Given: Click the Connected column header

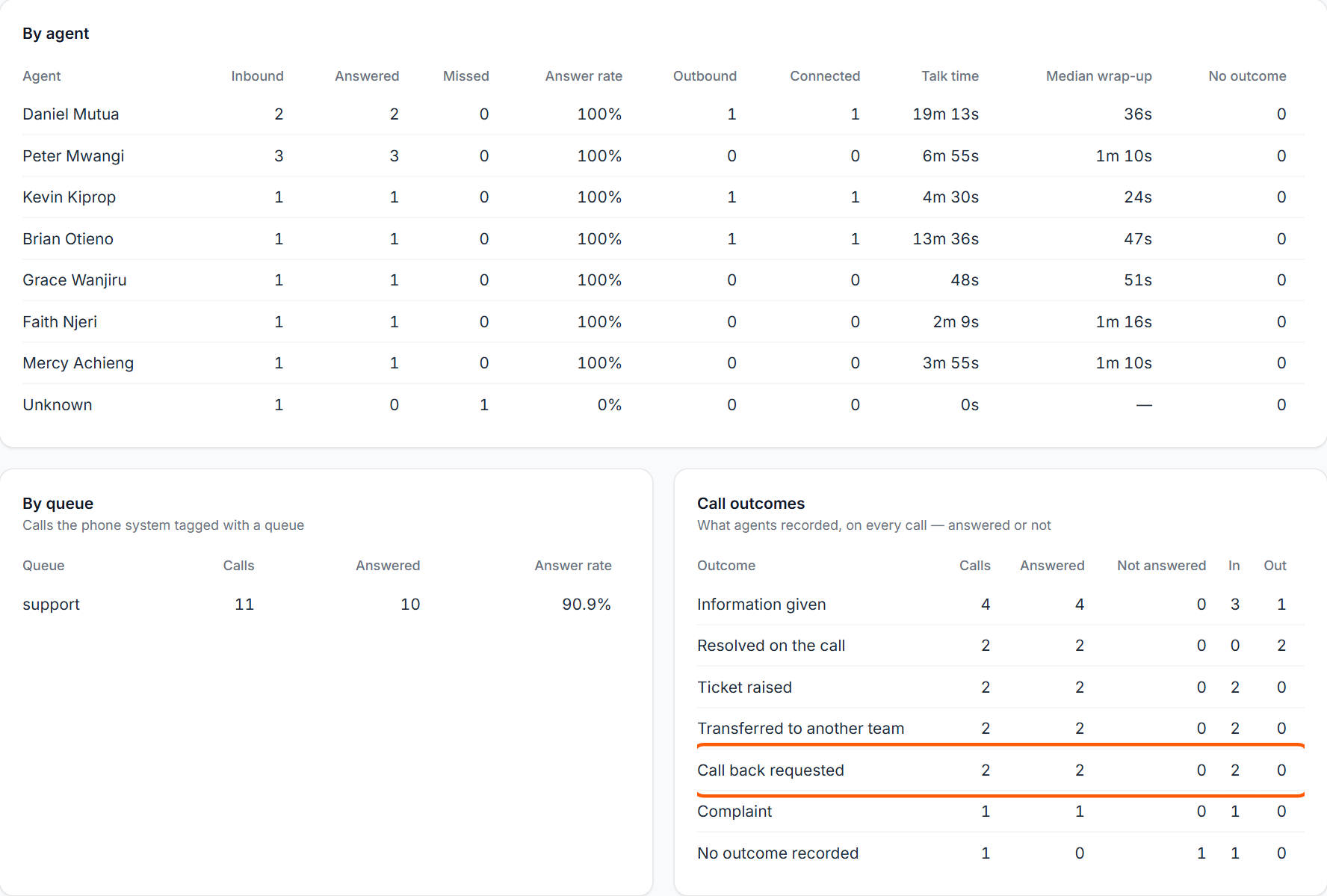Looking at the screenshot, I should pos(825,76).
